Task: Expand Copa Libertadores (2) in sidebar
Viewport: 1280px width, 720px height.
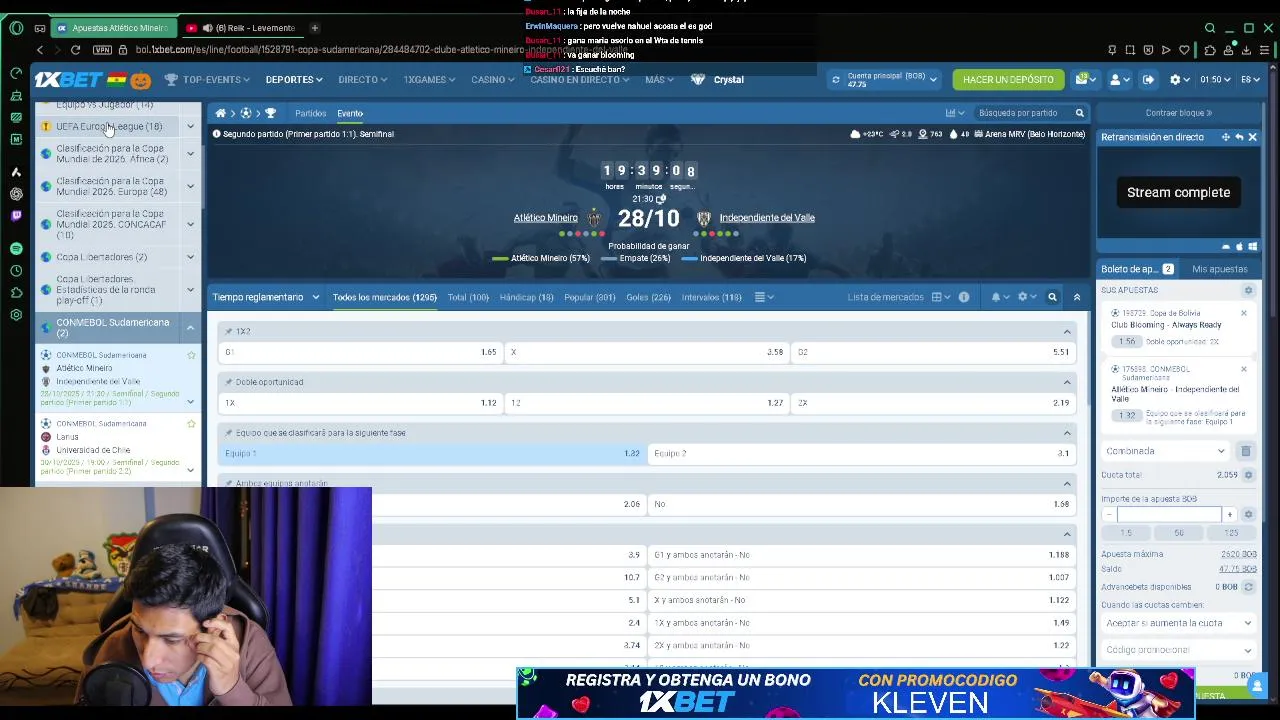Action: (x=190, y=257)
